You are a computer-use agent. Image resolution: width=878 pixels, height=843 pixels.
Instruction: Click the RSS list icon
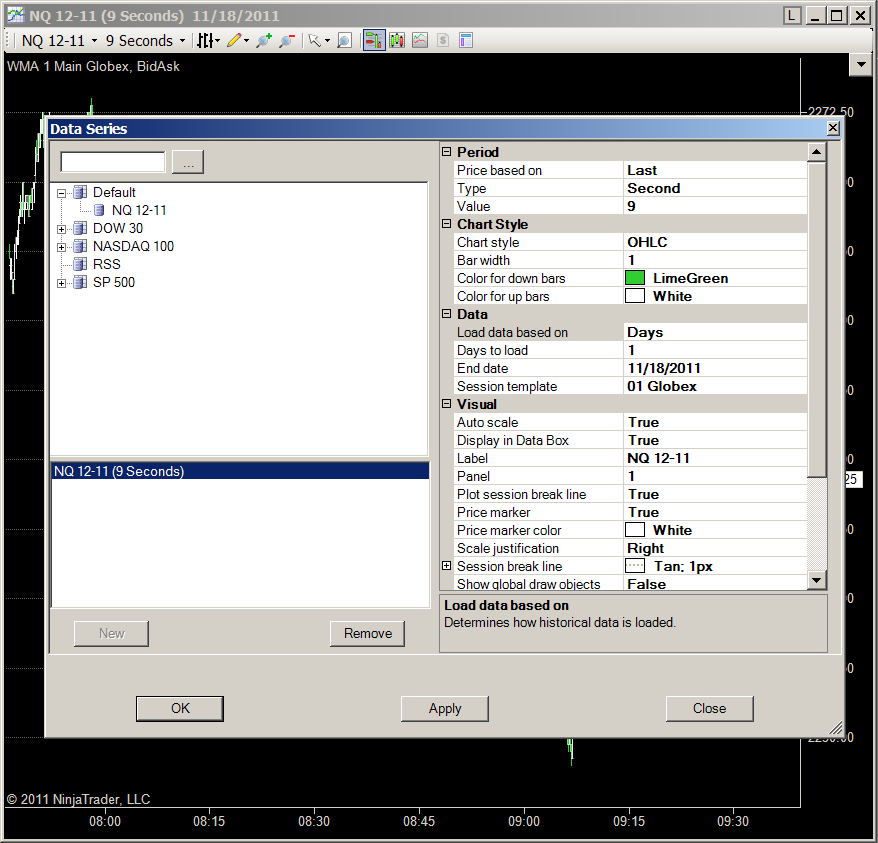tap(80, 264)
